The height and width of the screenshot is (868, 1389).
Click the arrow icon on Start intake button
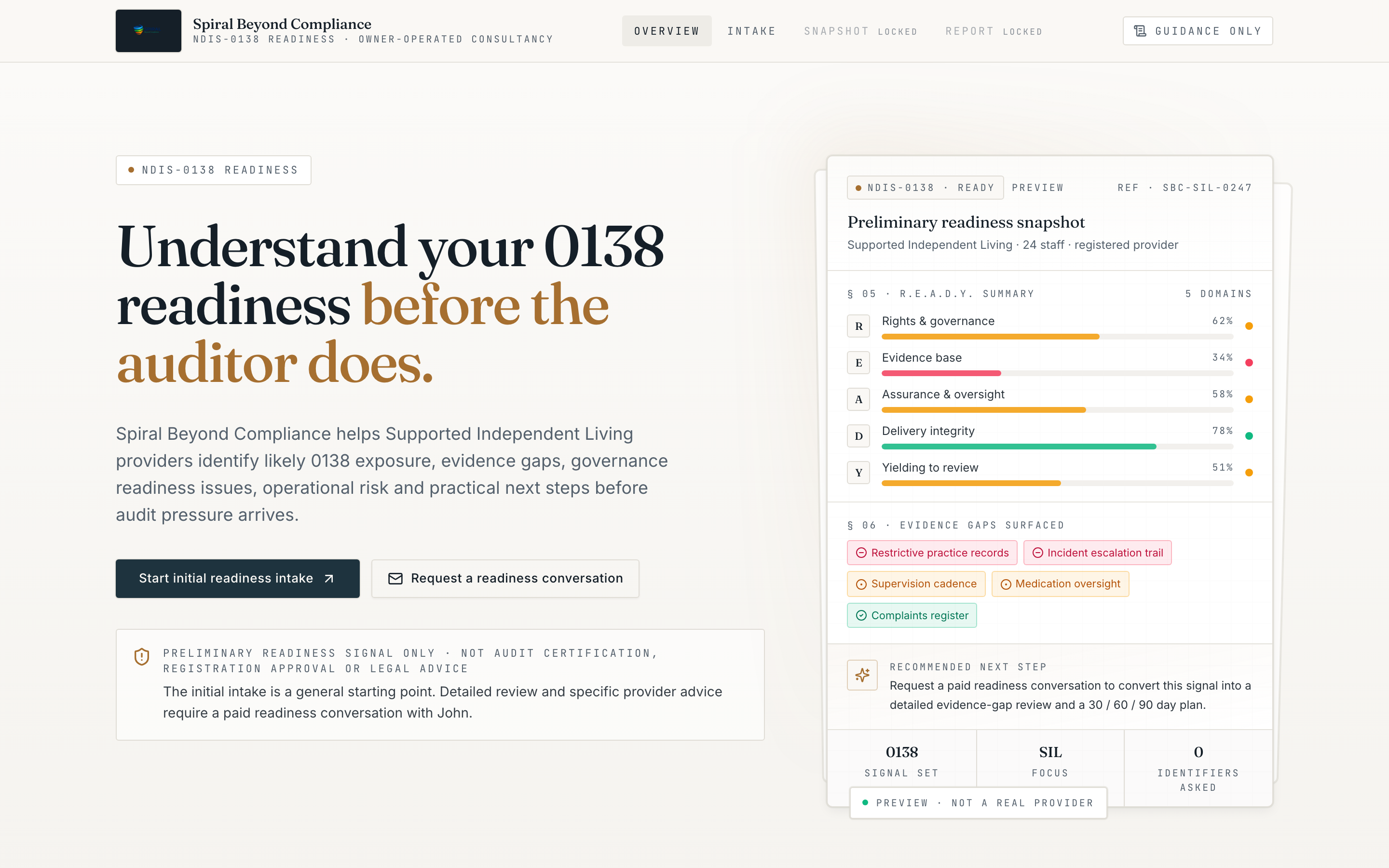click(329, 579)
